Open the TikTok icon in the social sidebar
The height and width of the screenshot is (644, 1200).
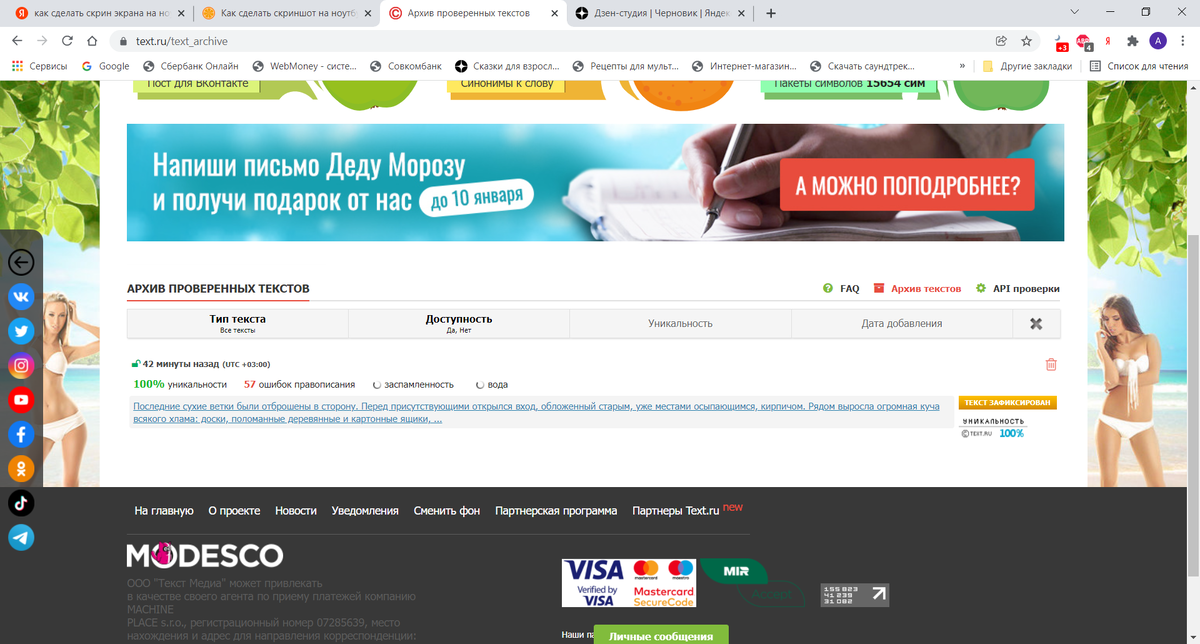click(x=21, y=503)
